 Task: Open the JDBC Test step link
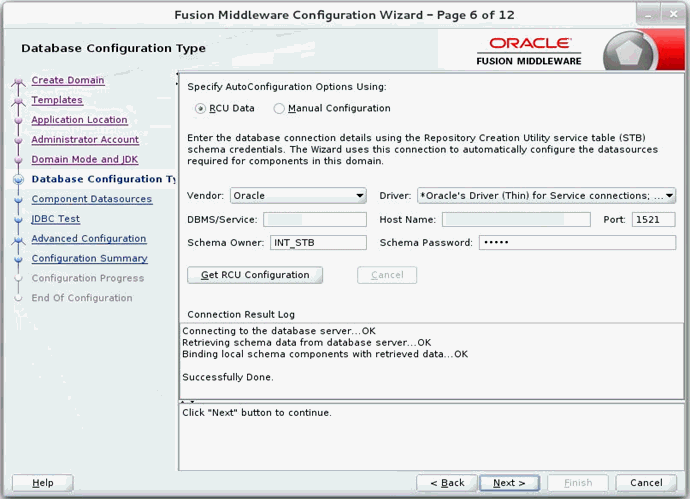pyautogui.click(x=55, y=219)
